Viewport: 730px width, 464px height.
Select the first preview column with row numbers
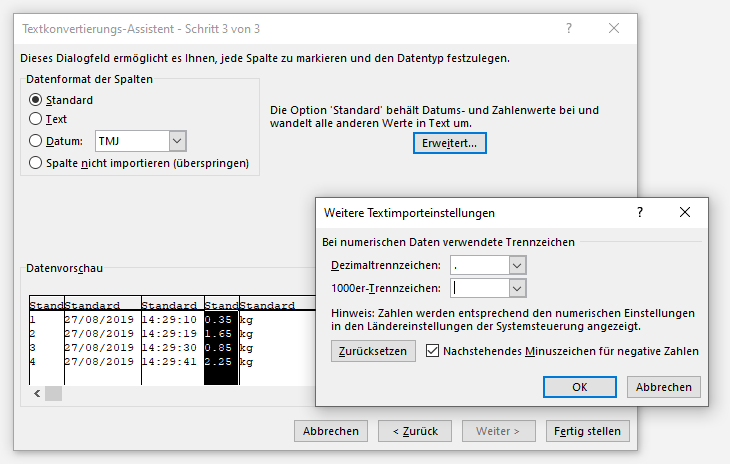(x=47, y=340)
